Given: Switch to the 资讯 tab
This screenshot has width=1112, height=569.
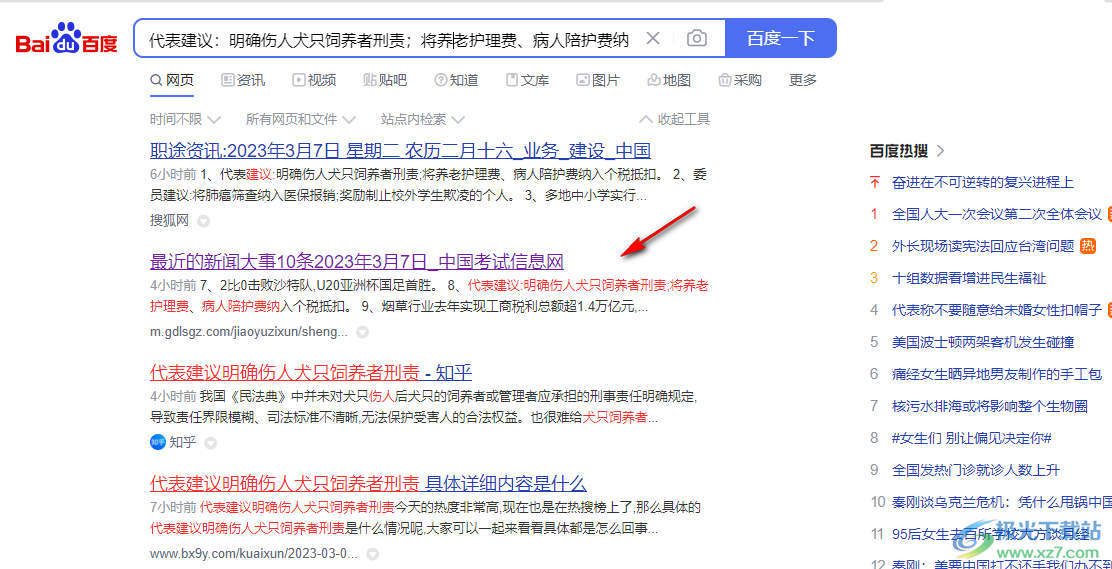Looking at the screenshot, I should tap(243, 80).
